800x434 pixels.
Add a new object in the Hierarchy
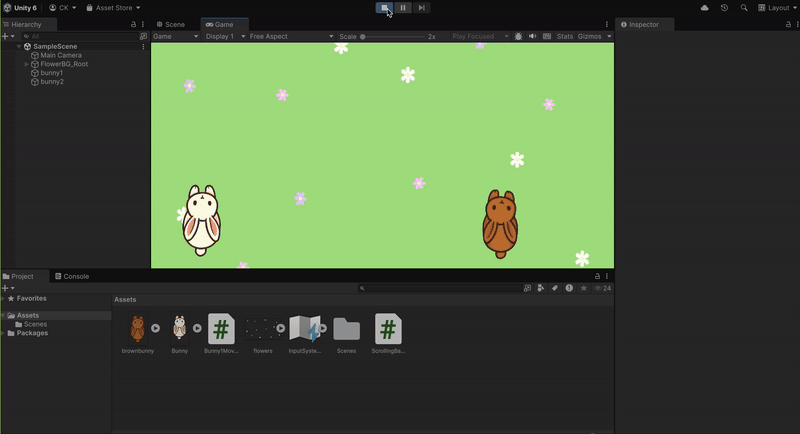8,36
